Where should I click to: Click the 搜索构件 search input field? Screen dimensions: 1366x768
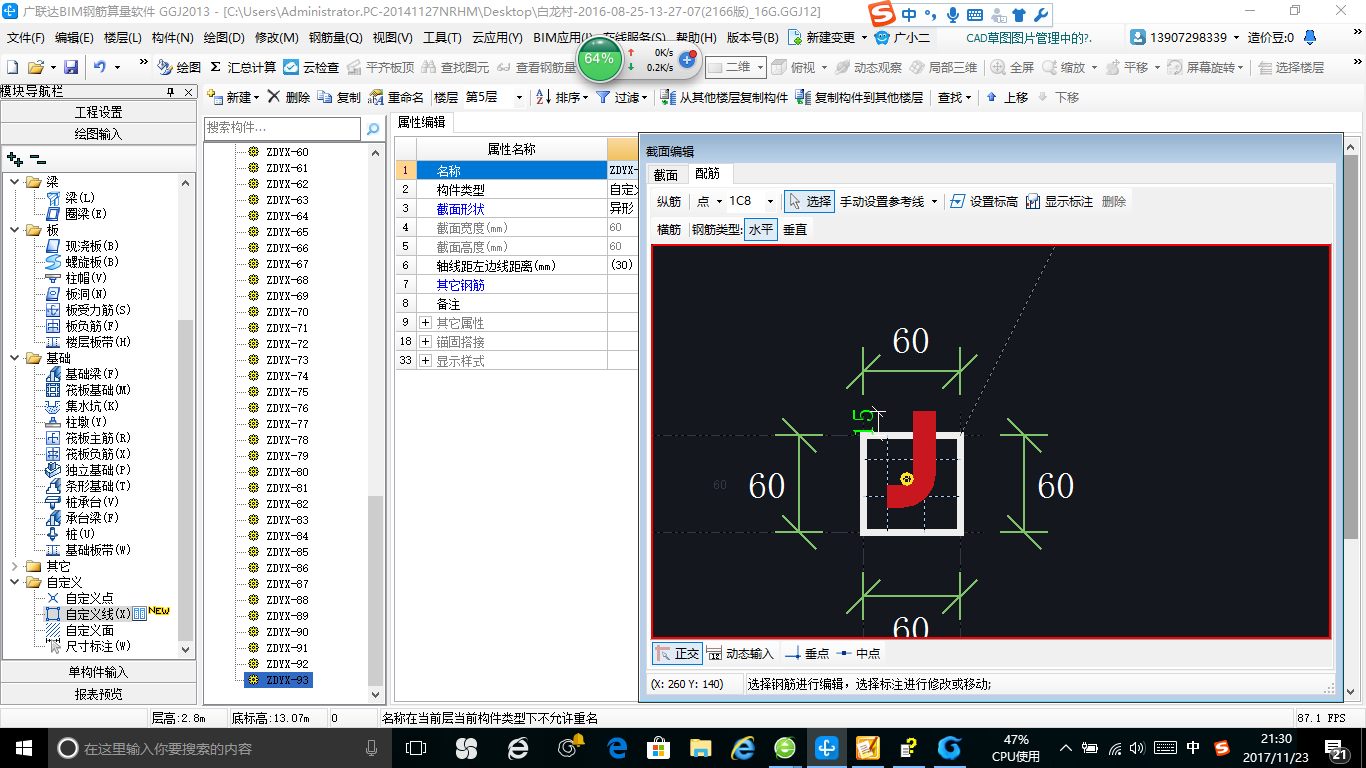click(282, 129)
